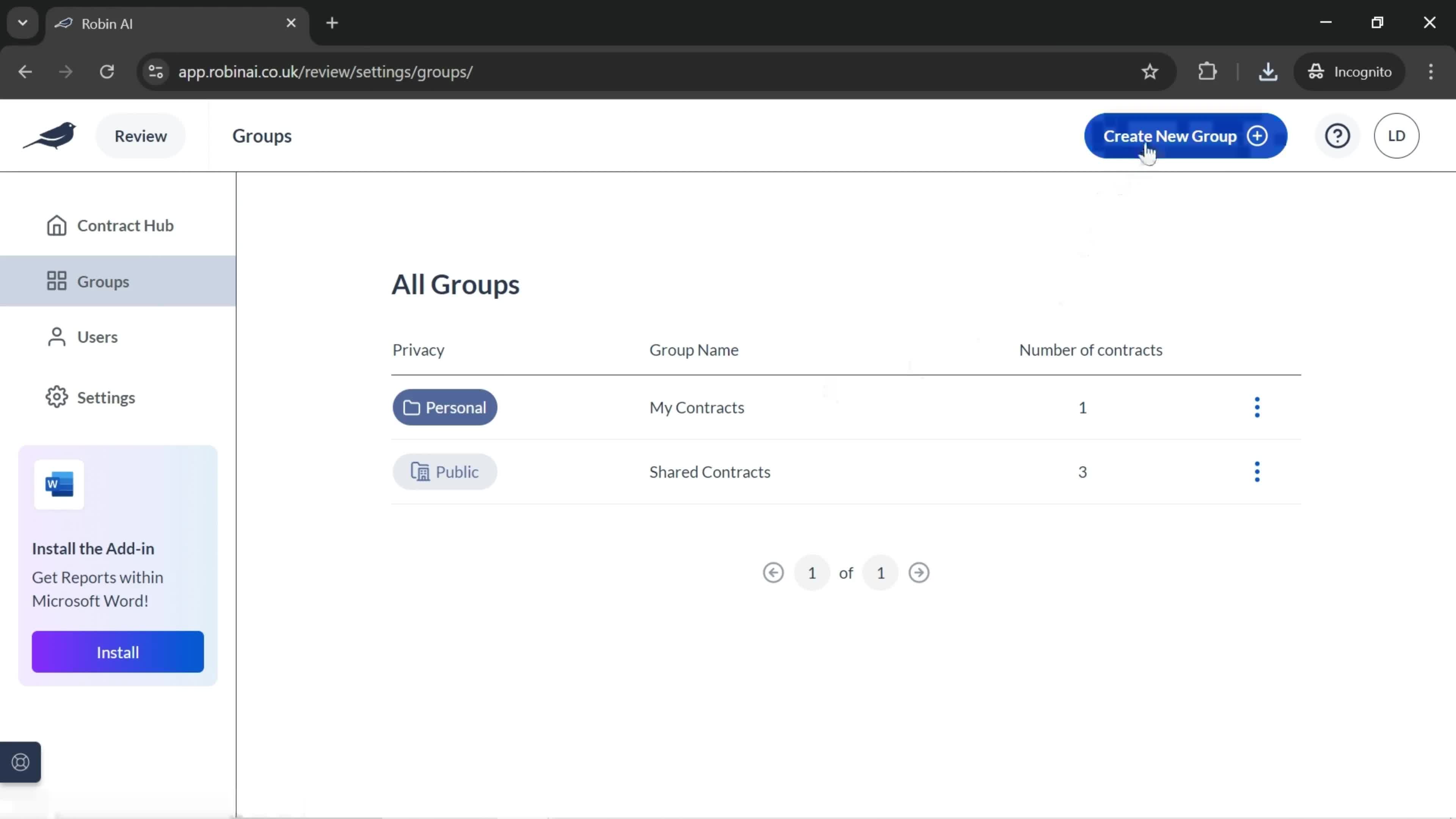Image resolution: width=1456 pixels, height=819 pixels.
Task: Click next page navigation arrow
Action: point(918,572)
